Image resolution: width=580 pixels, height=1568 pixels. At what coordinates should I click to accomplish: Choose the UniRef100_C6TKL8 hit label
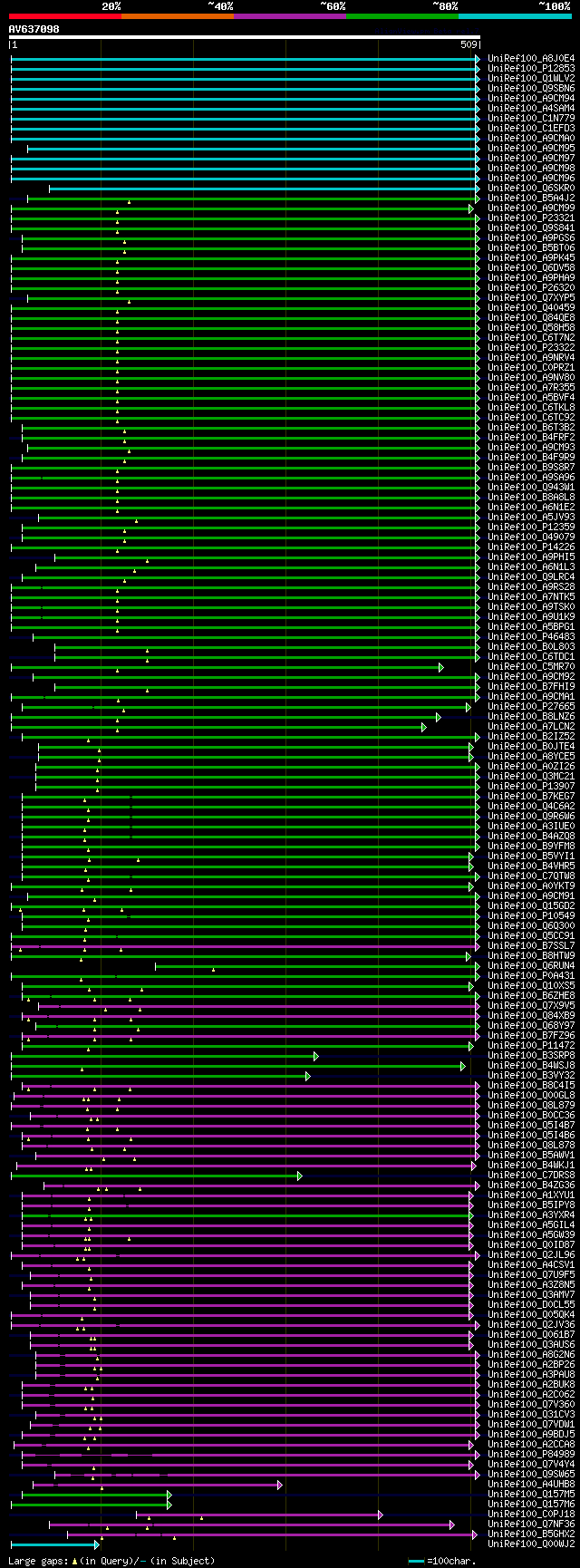[531, 408]
